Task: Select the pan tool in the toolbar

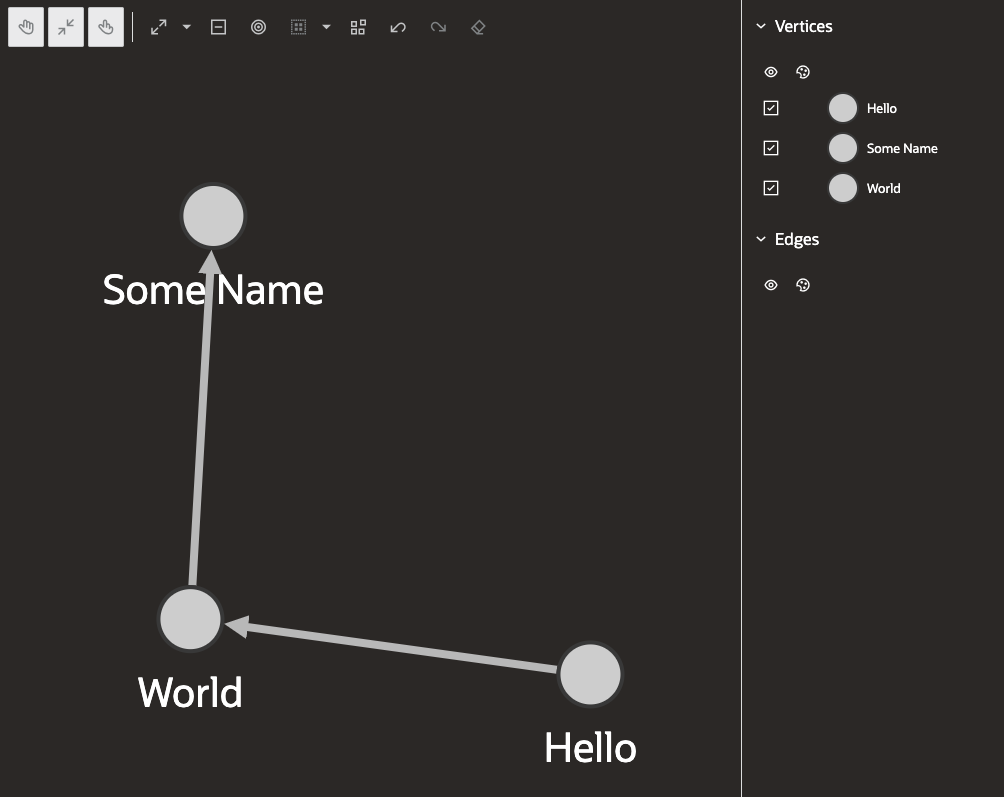Action: 26,27
